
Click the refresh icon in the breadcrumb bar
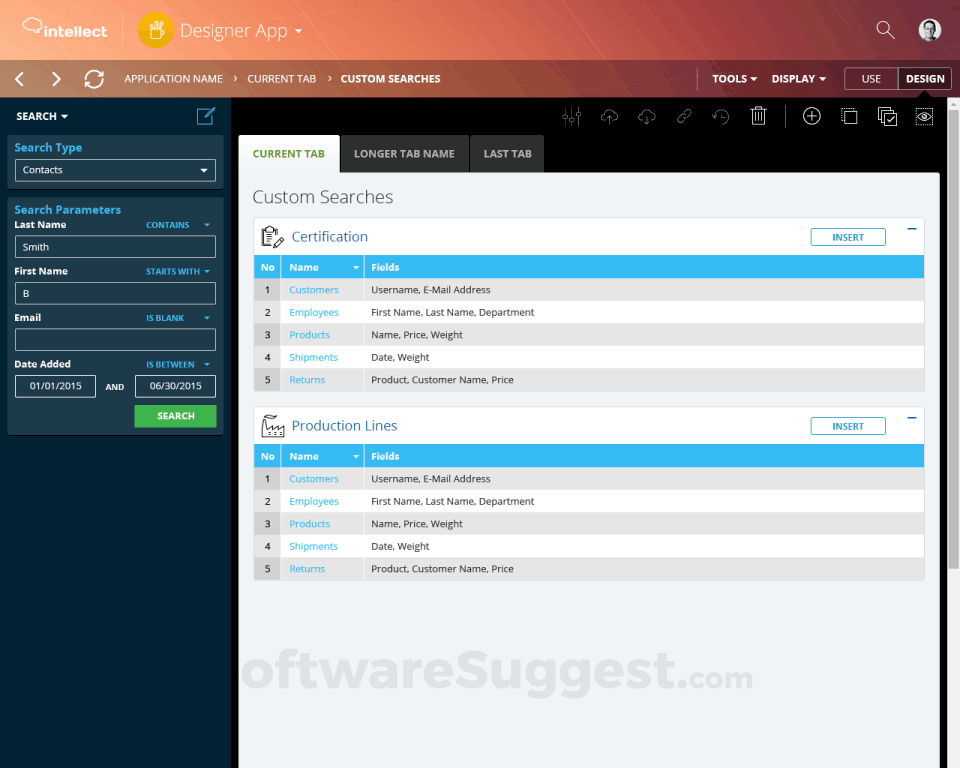tap(93, 78)
